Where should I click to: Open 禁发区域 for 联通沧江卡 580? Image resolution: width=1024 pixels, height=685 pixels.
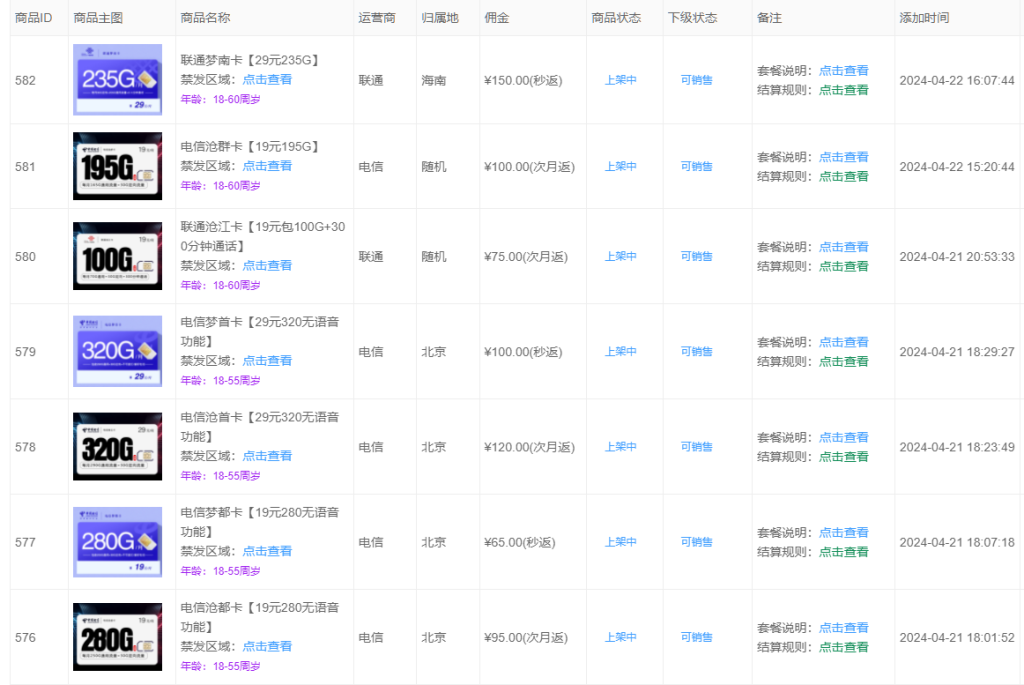266,266
